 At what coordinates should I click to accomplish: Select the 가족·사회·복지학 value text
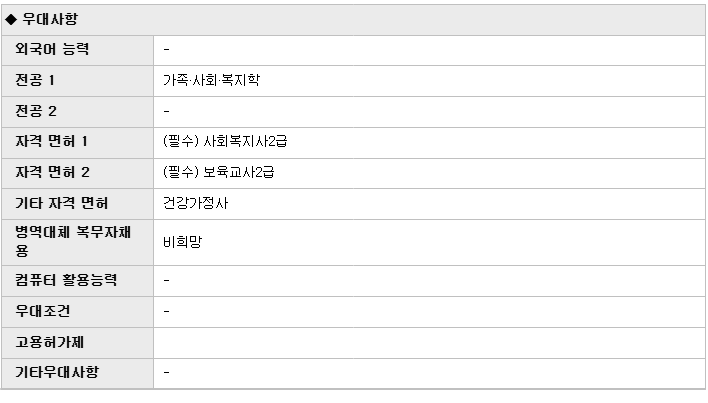(211, 80)
